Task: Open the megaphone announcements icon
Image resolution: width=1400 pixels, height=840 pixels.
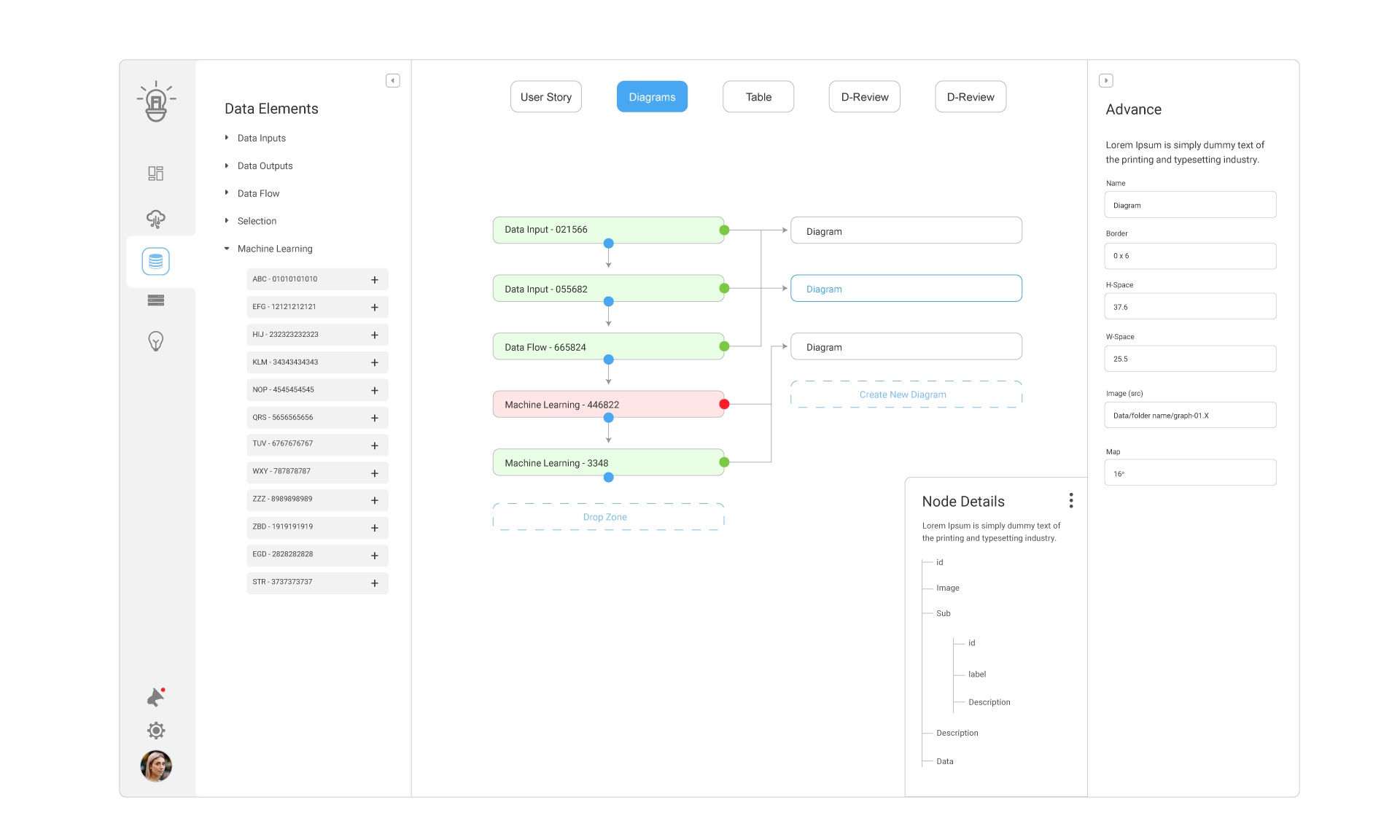Action: coord(155,698)
